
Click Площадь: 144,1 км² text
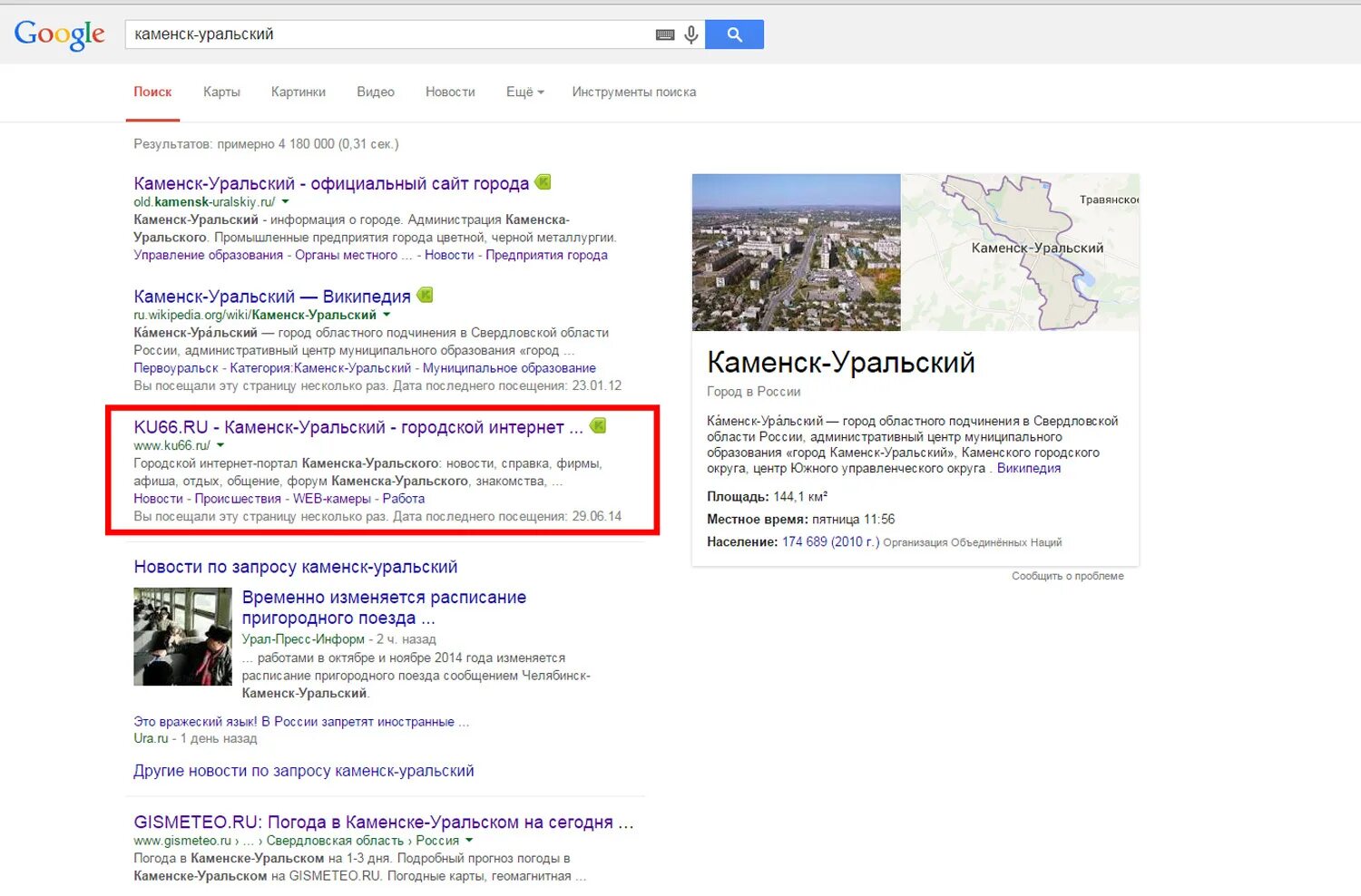[x=767, y=496]
